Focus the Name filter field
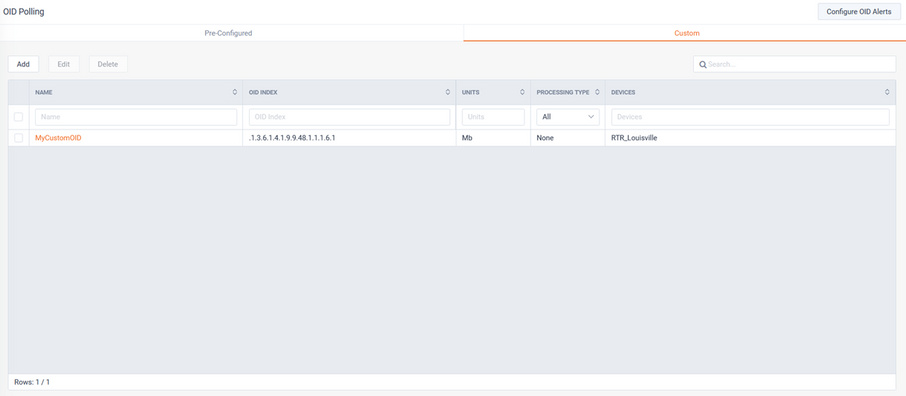Image resolution: width=906 pixels, height=396 pixels. 136,117
